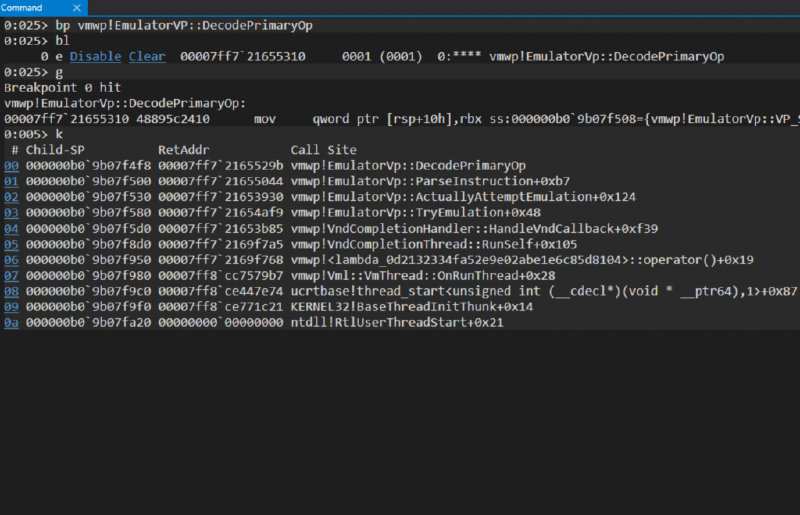
Task: Click 'bp vmwp!EmulatorVP::DecodePrimaryOp' command text
Action: 184,26
